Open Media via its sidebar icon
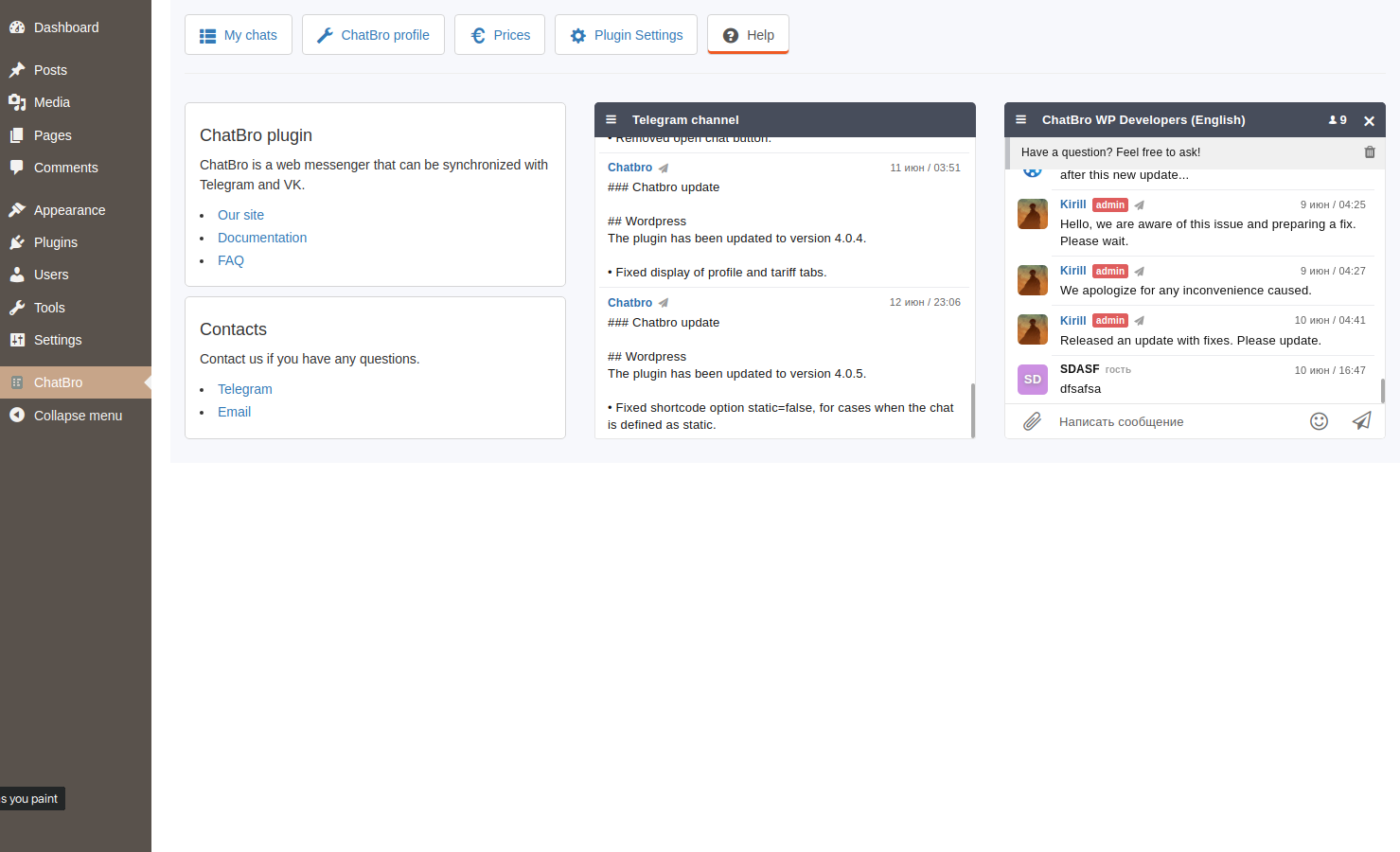Viewport: 1400px width, 852px height. click(16, 102)
